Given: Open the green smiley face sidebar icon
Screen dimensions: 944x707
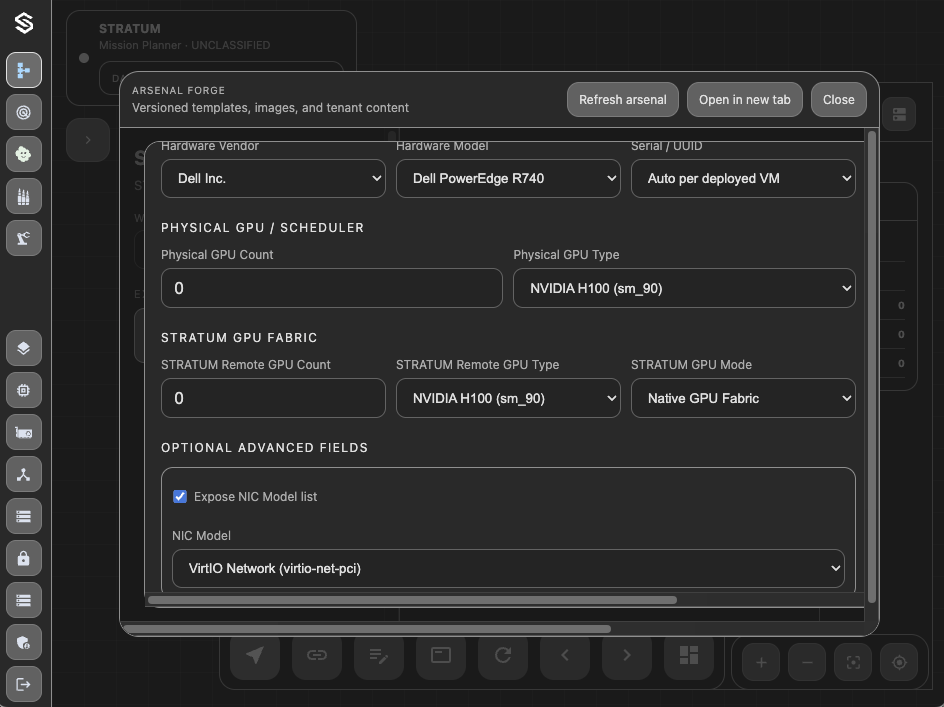Looking at the screenshot, I should (24, 154).
